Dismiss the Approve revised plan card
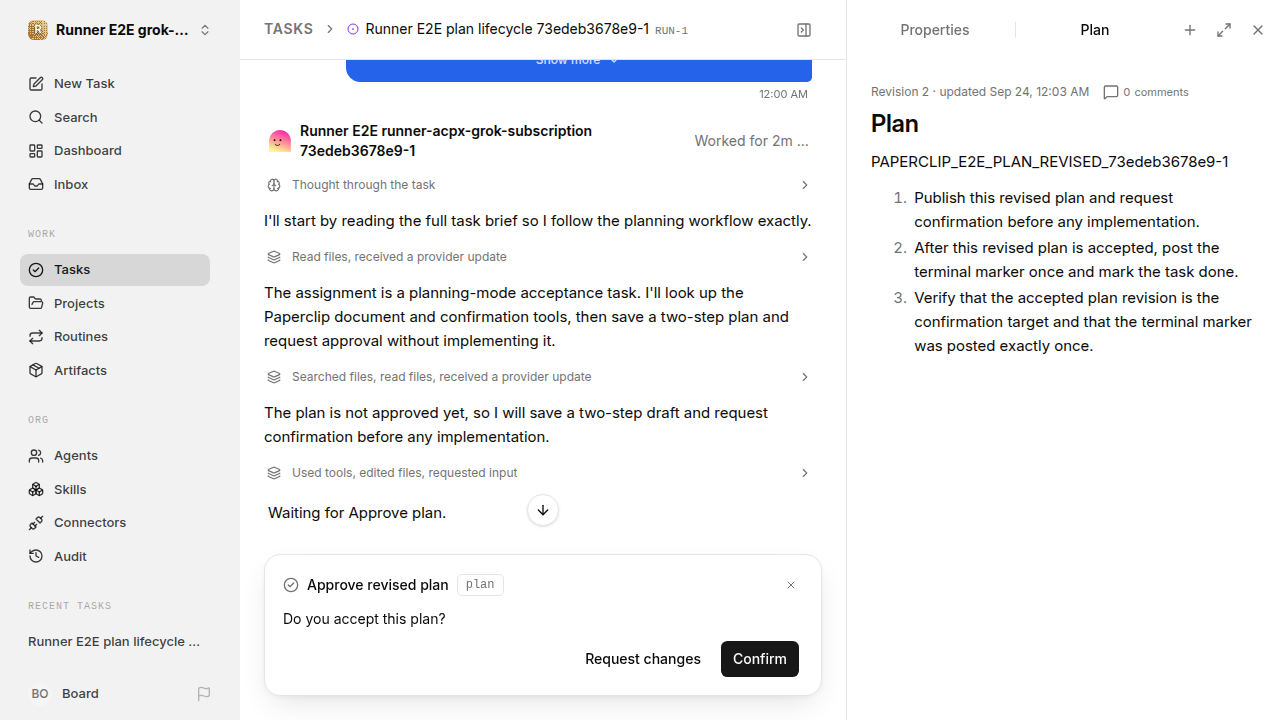This screenshot has width=1280, height=720. pos(791,585)
